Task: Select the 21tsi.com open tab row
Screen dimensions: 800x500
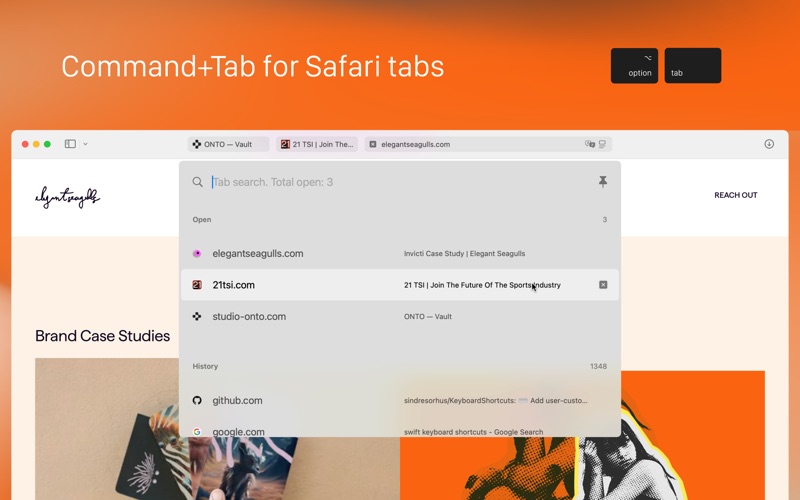Action: click(x=400, y=285)
